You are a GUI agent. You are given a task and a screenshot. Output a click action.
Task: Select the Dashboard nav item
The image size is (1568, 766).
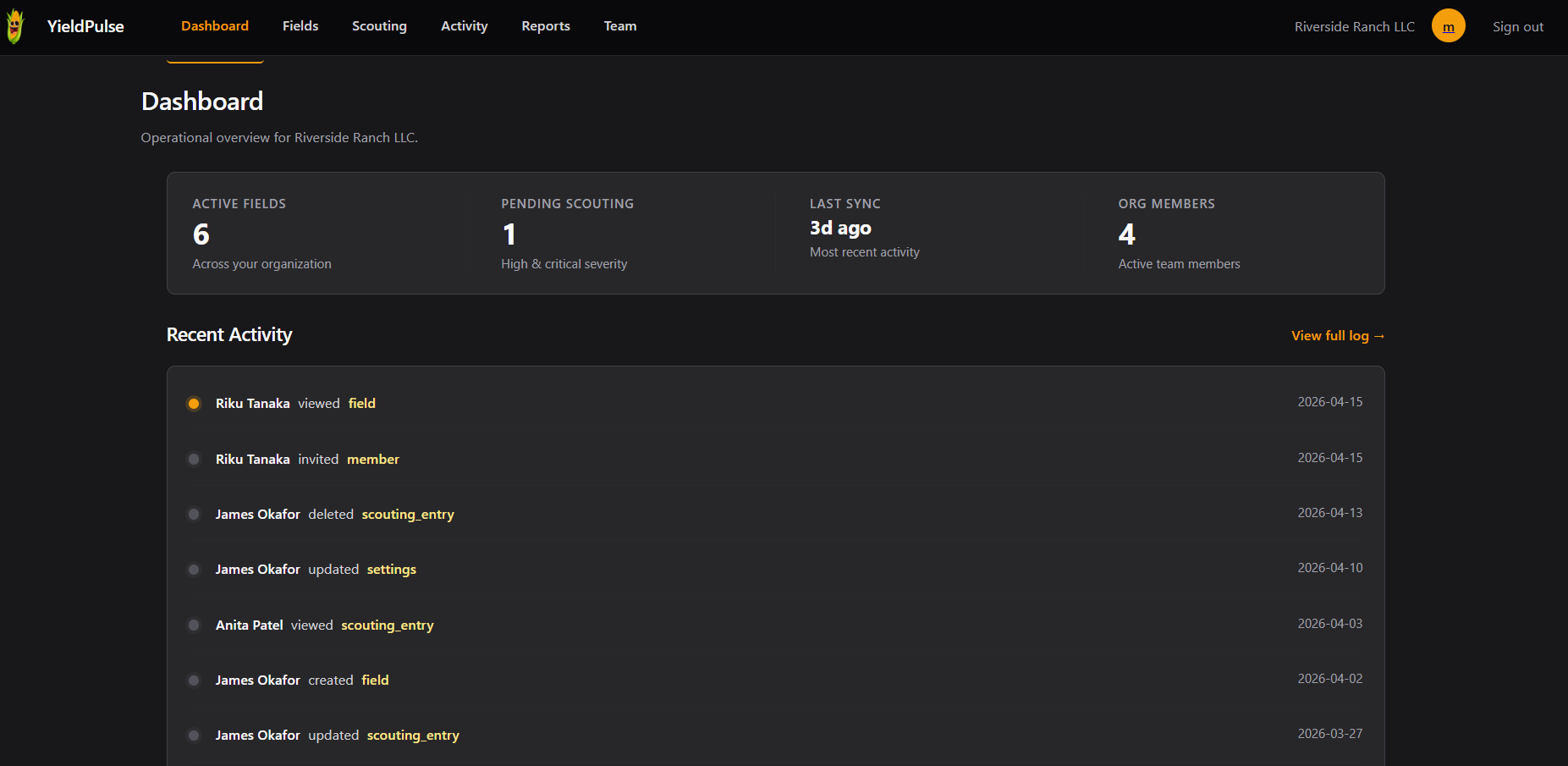[x=215, y=26]
